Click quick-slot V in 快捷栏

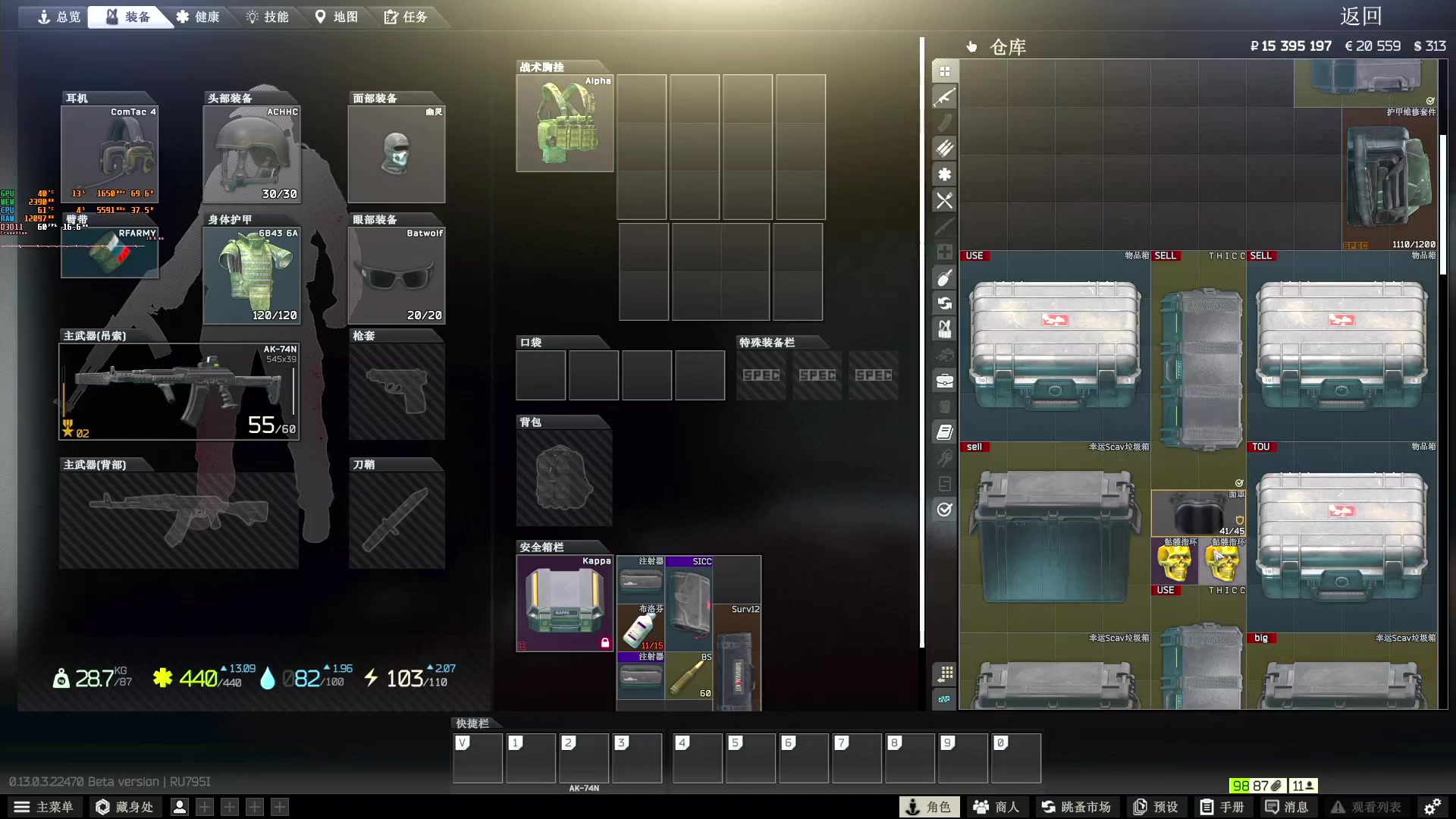[478, 758]
